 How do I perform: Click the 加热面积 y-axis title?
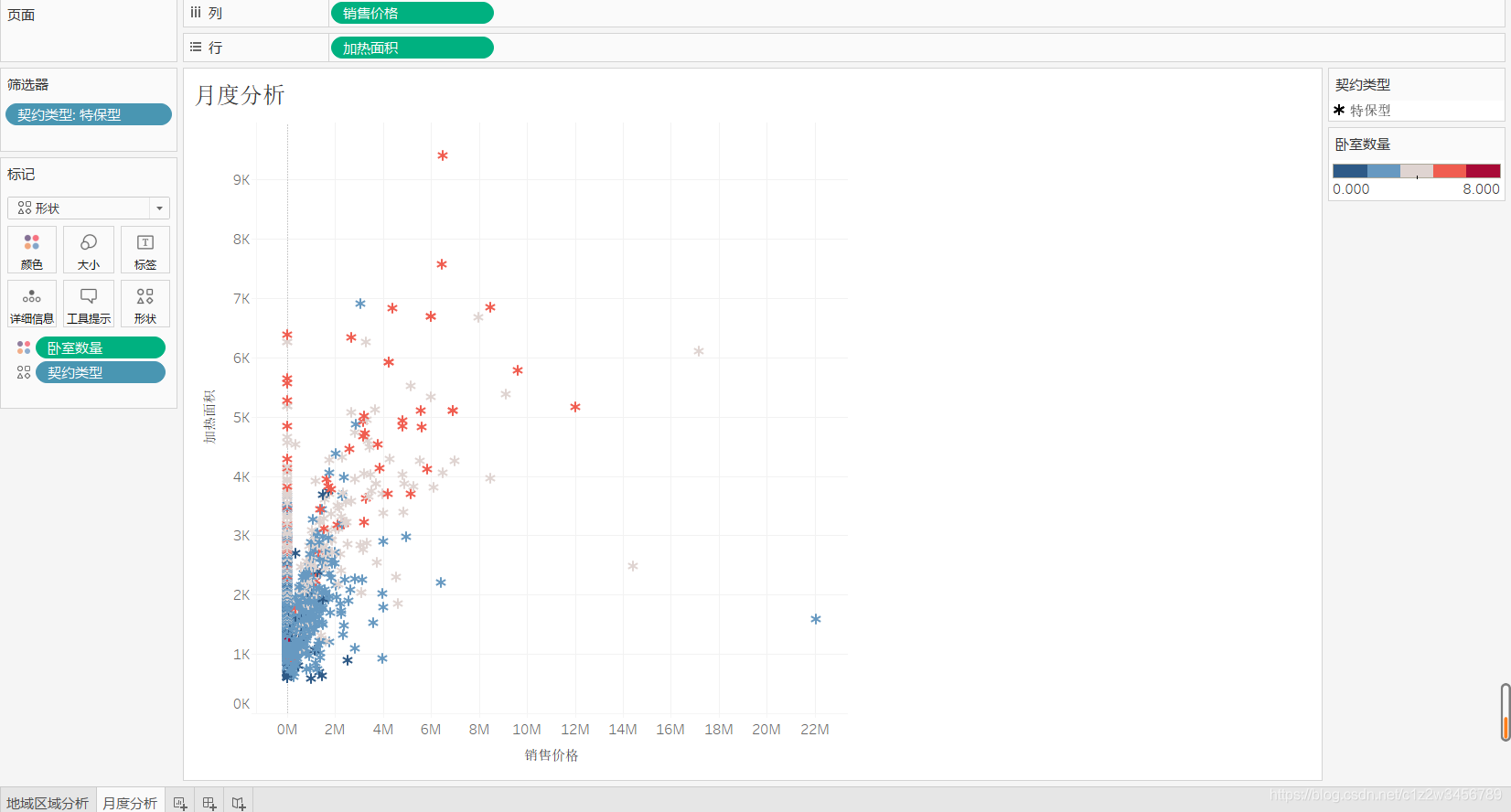click(209, 417)
